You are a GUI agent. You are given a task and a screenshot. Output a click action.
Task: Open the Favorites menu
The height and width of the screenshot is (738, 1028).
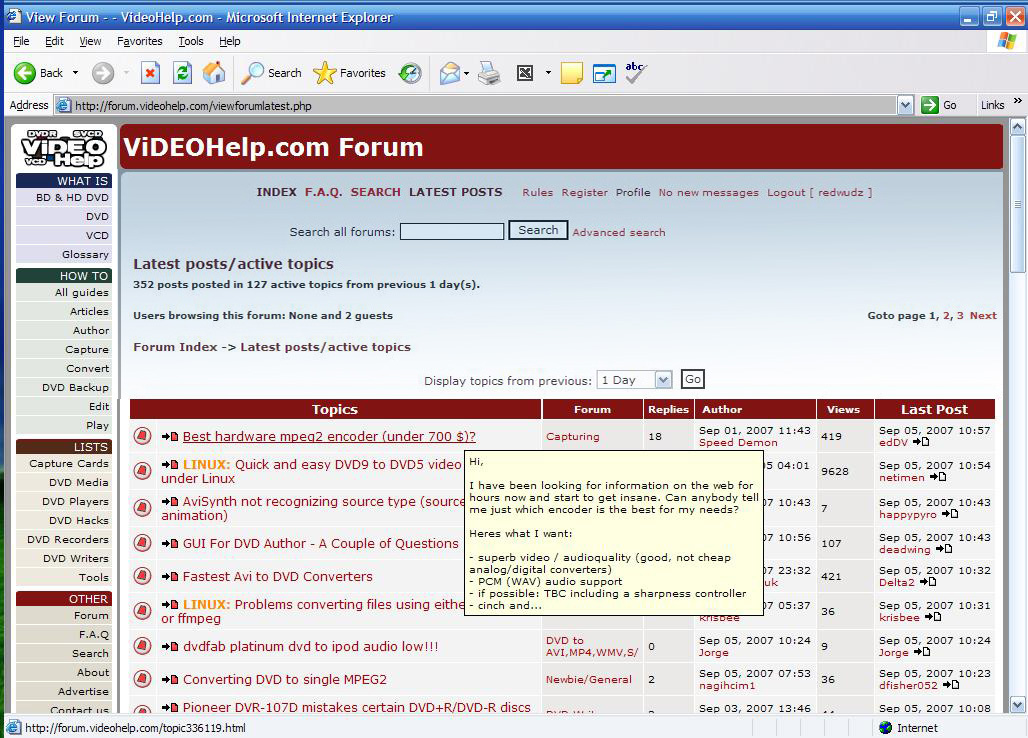pyautogui.click(x=140, y=41)
